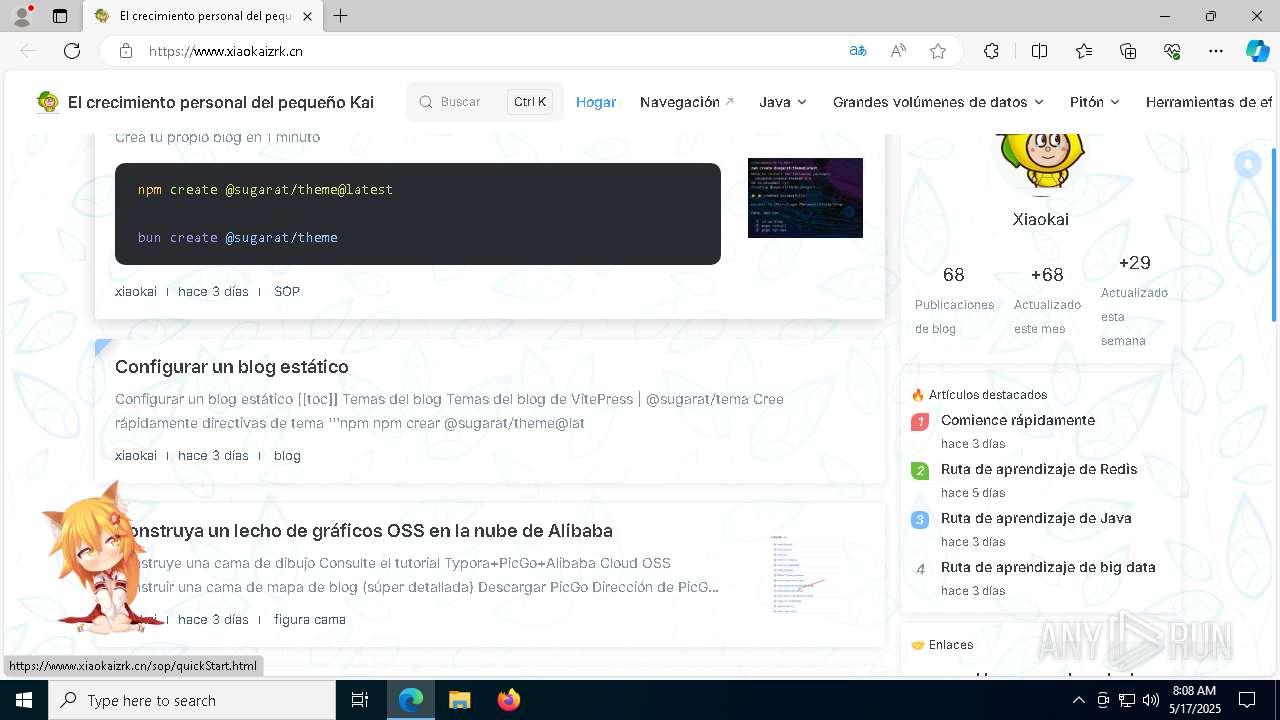Click the terminal screenshot thumbnail

805,198
